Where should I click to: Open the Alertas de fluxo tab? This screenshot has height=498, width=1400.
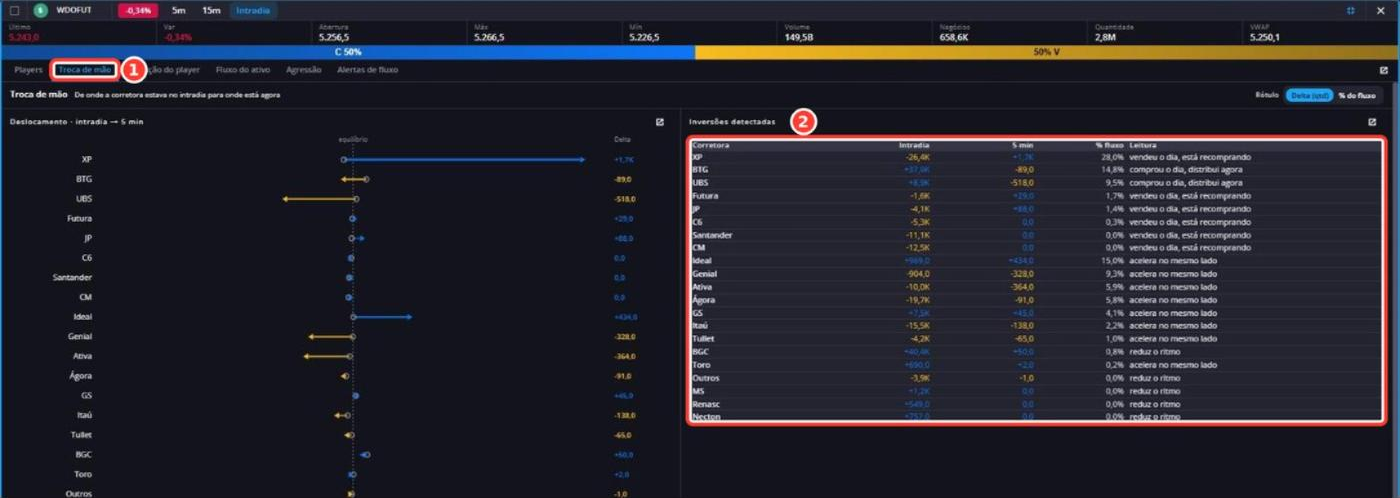[368, 70]
